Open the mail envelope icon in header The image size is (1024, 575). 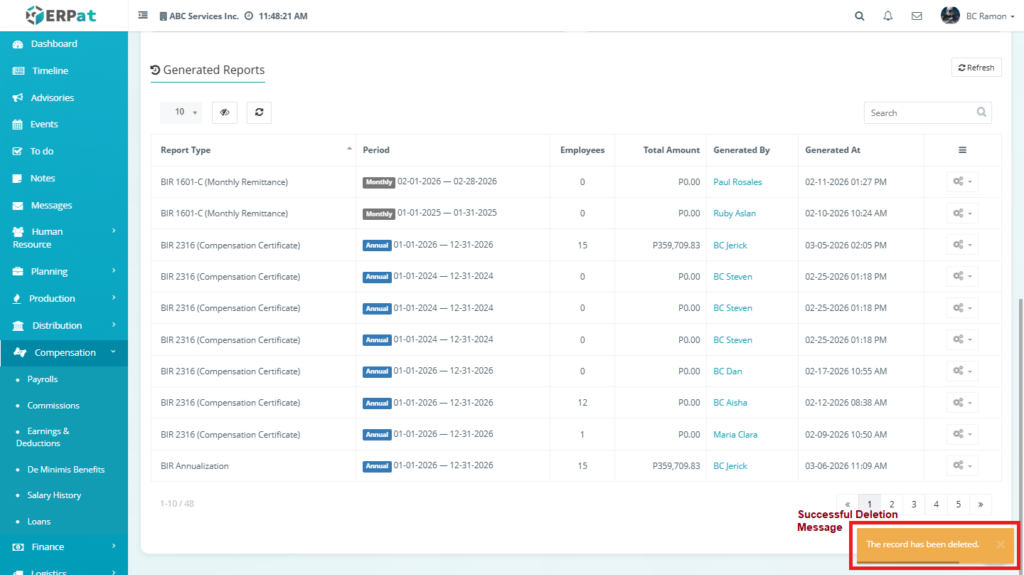(916, 16)
